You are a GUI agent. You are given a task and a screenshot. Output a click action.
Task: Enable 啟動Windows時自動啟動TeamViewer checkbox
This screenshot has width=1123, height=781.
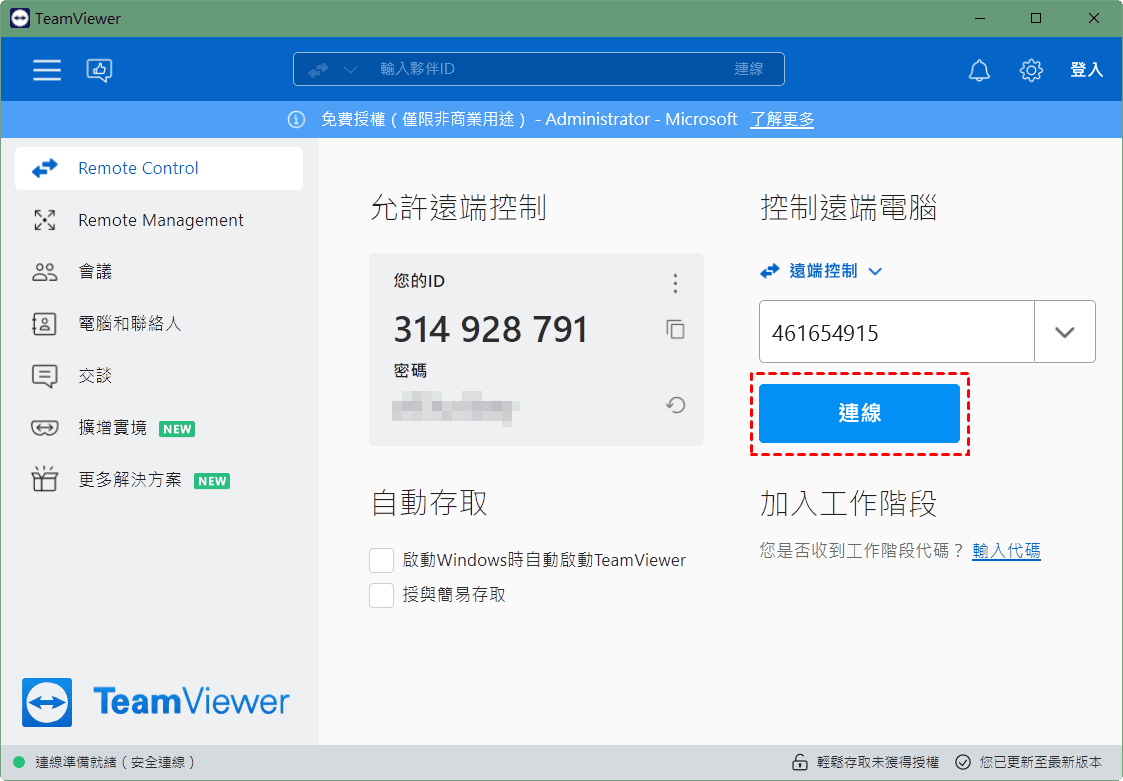click(381, 560)
